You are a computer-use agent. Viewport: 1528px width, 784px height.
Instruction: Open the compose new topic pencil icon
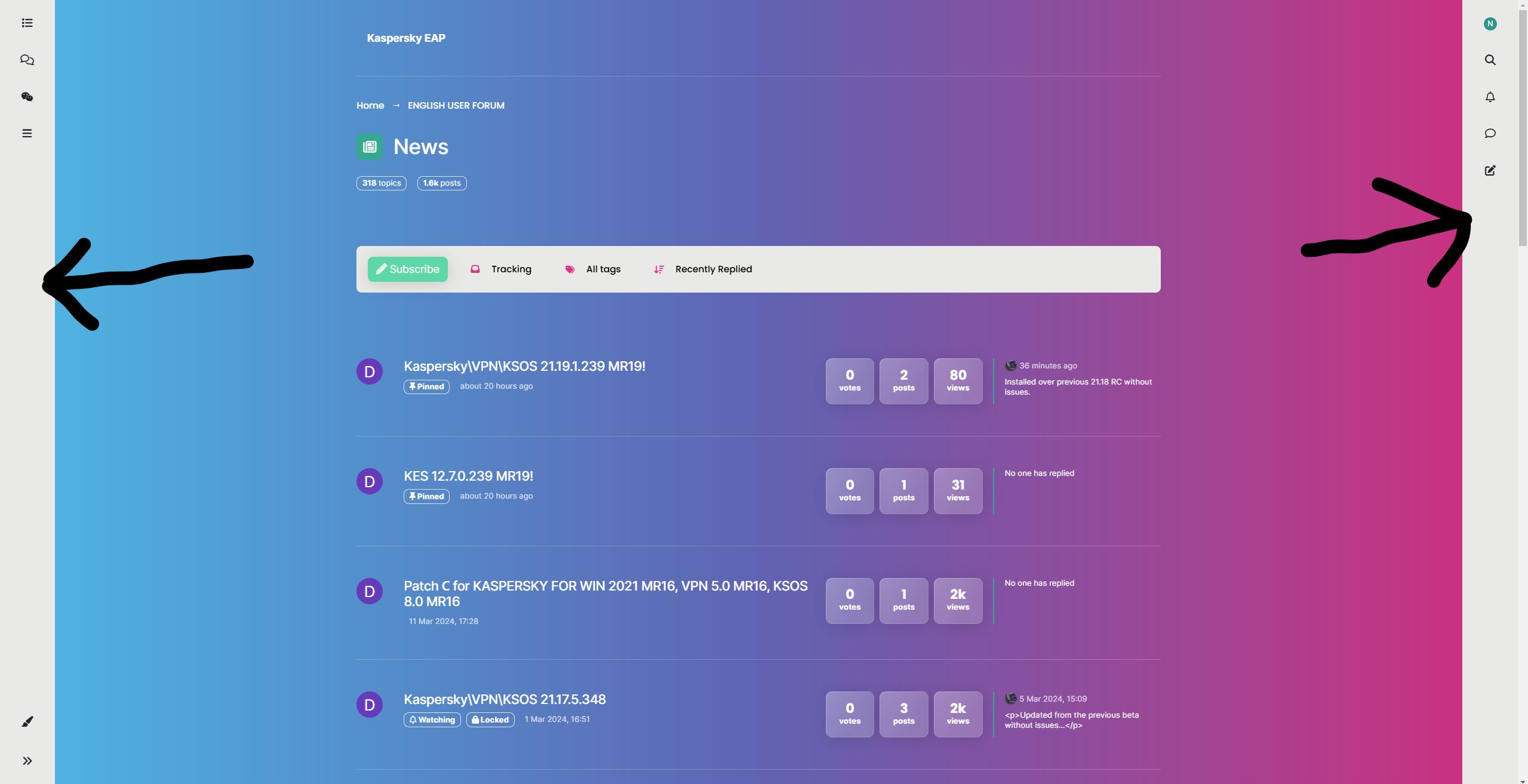[1490, 171]
